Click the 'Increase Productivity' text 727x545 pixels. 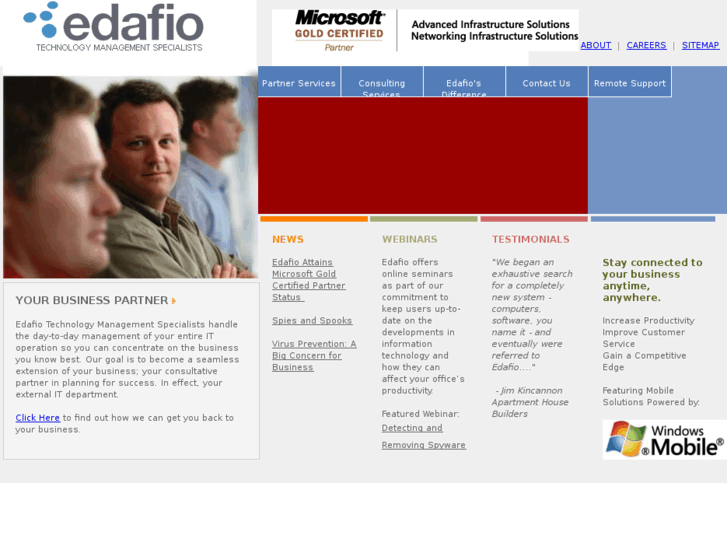[x=648, y=321]
